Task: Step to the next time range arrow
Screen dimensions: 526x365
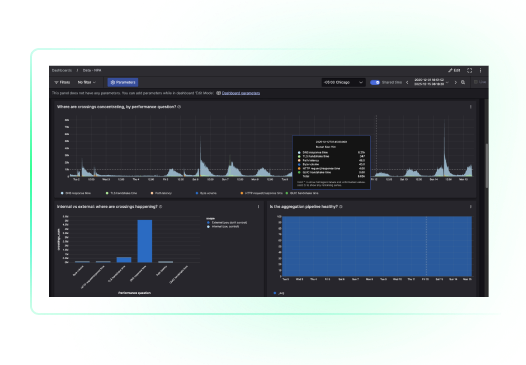Action: (x=455, y=82)
